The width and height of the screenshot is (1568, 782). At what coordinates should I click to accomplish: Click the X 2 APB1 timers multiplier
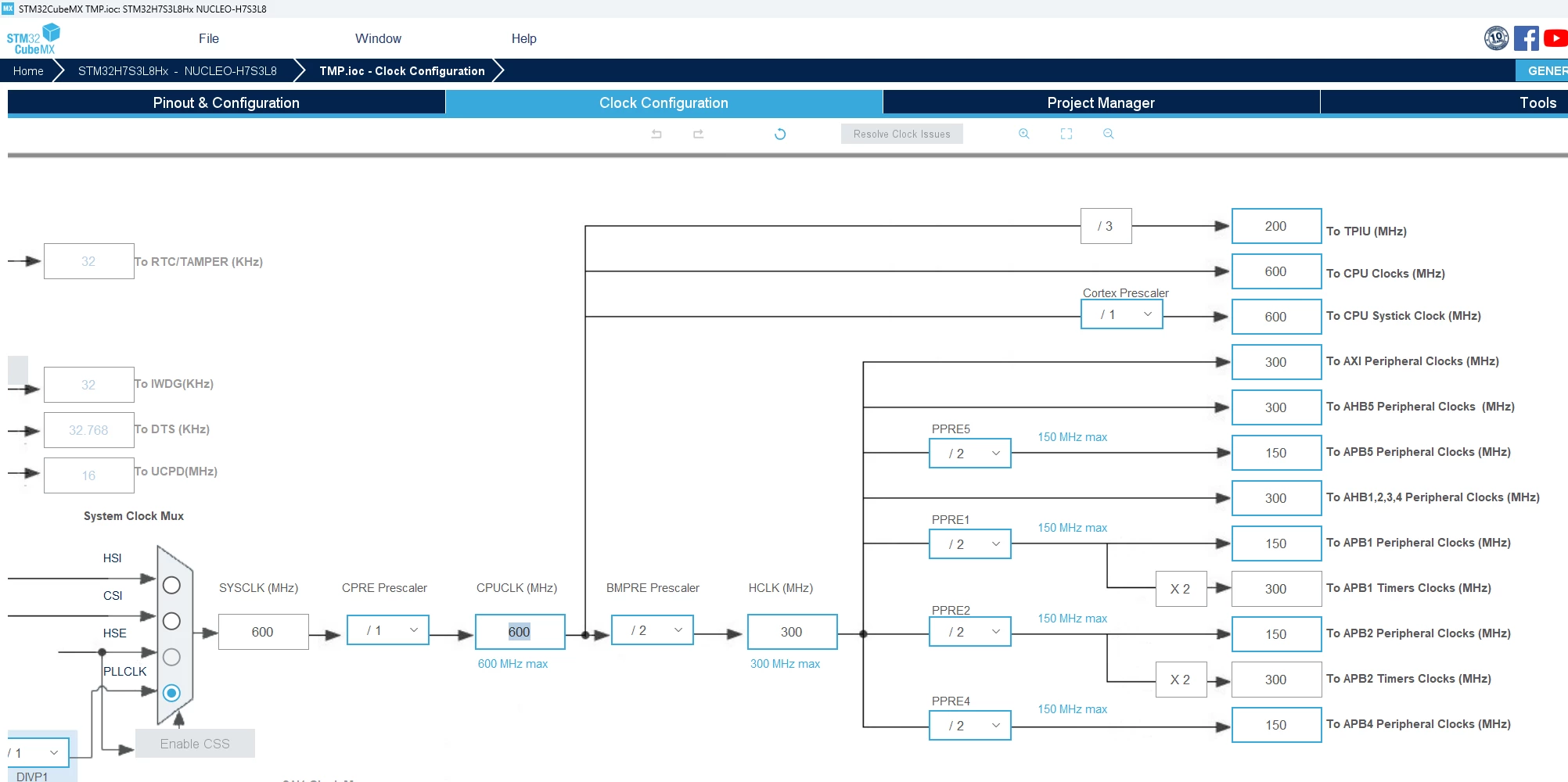[1181, 589]
